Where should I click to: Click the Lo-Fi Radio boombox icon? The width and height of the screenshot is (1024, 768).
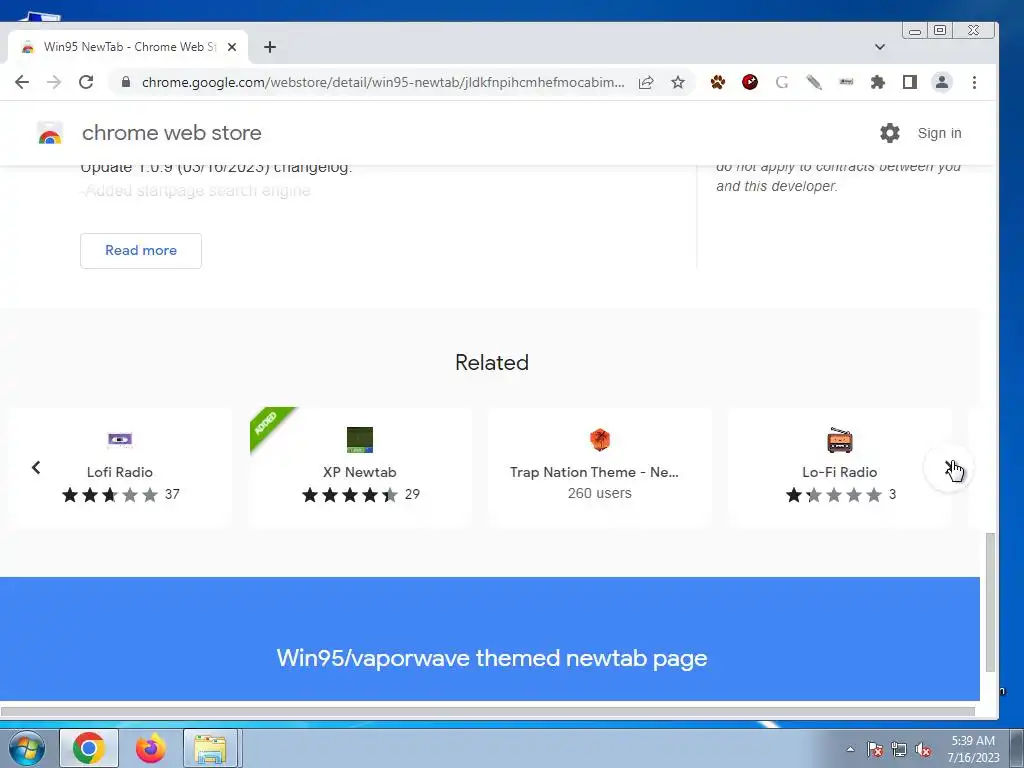840,440
